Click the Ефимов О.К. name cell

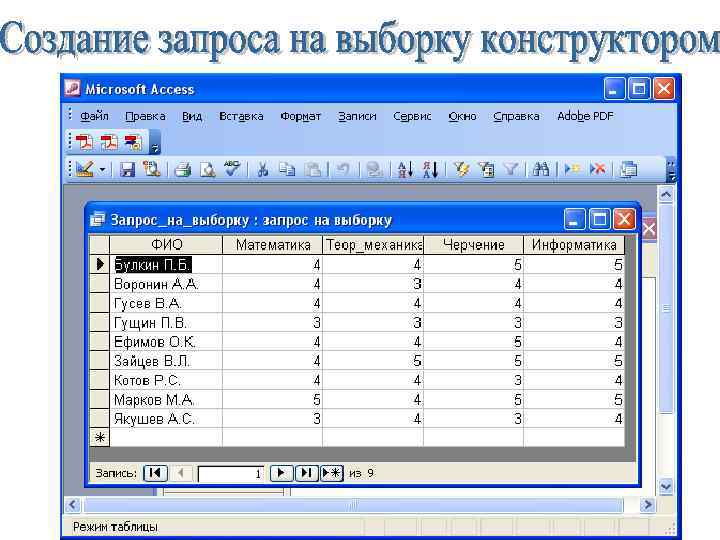click(x=166, y=342)
